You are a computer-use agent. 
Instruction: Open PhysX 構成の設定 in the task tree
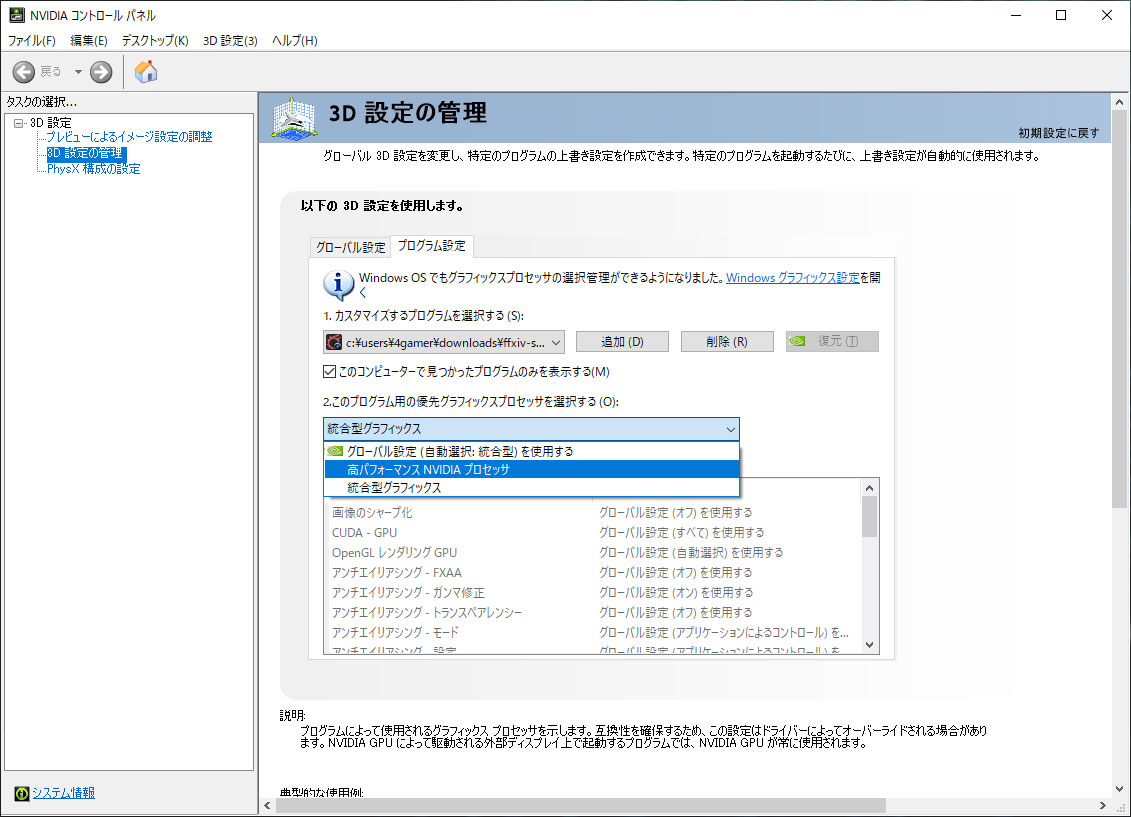click(x=94, y=169)
